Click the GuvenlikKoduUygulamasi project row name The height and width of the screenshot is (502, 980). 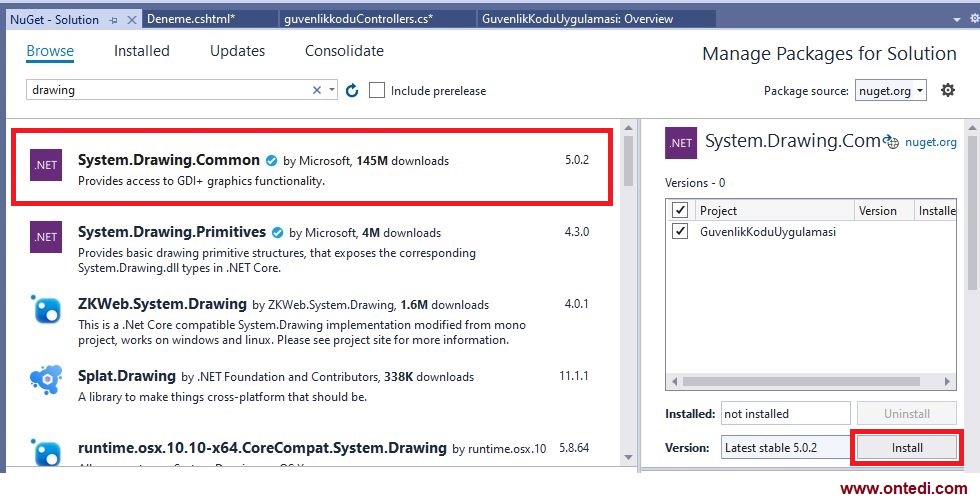[768, 232]
